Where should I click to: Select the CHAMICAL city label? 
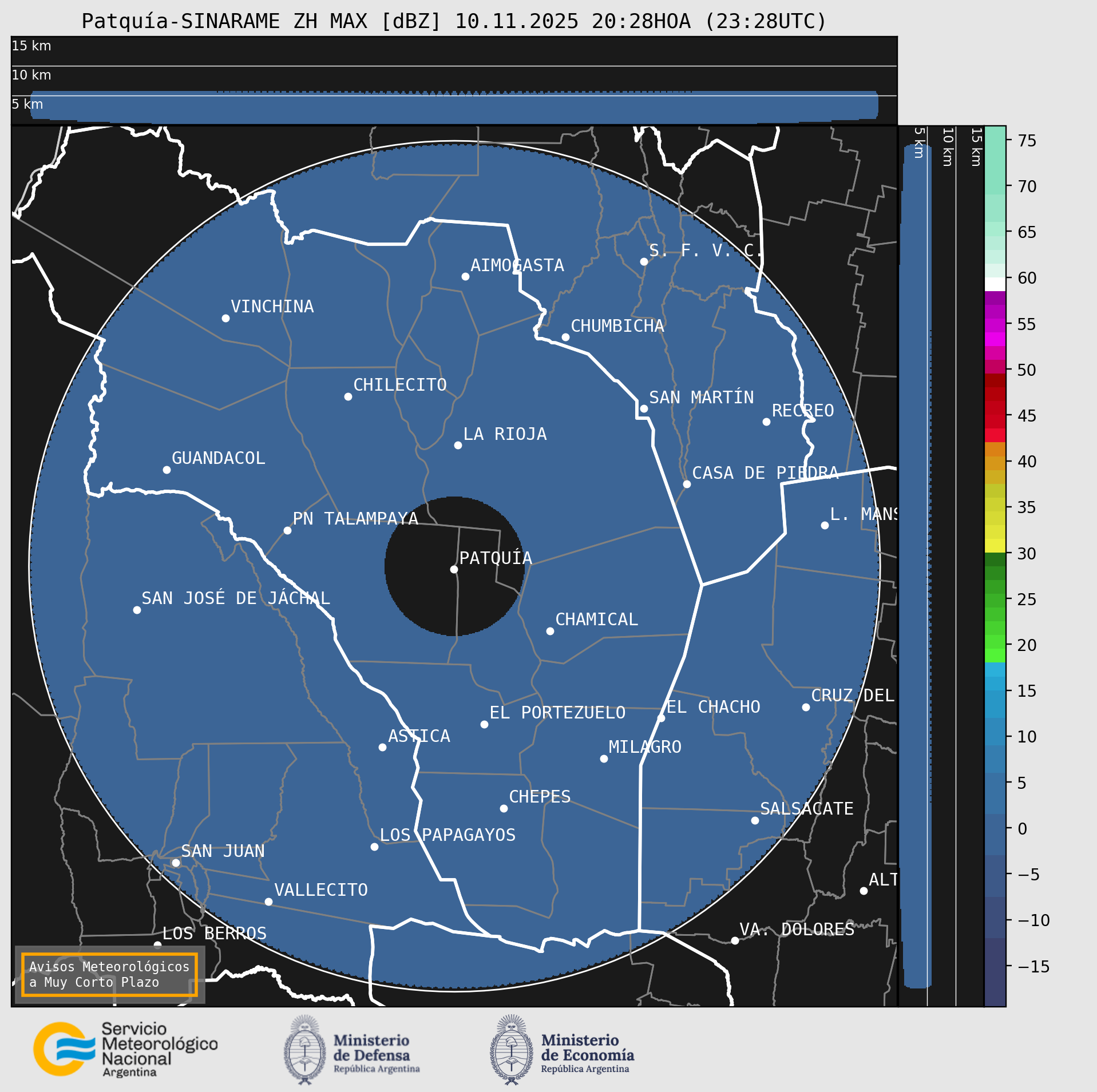coord(597,620)
